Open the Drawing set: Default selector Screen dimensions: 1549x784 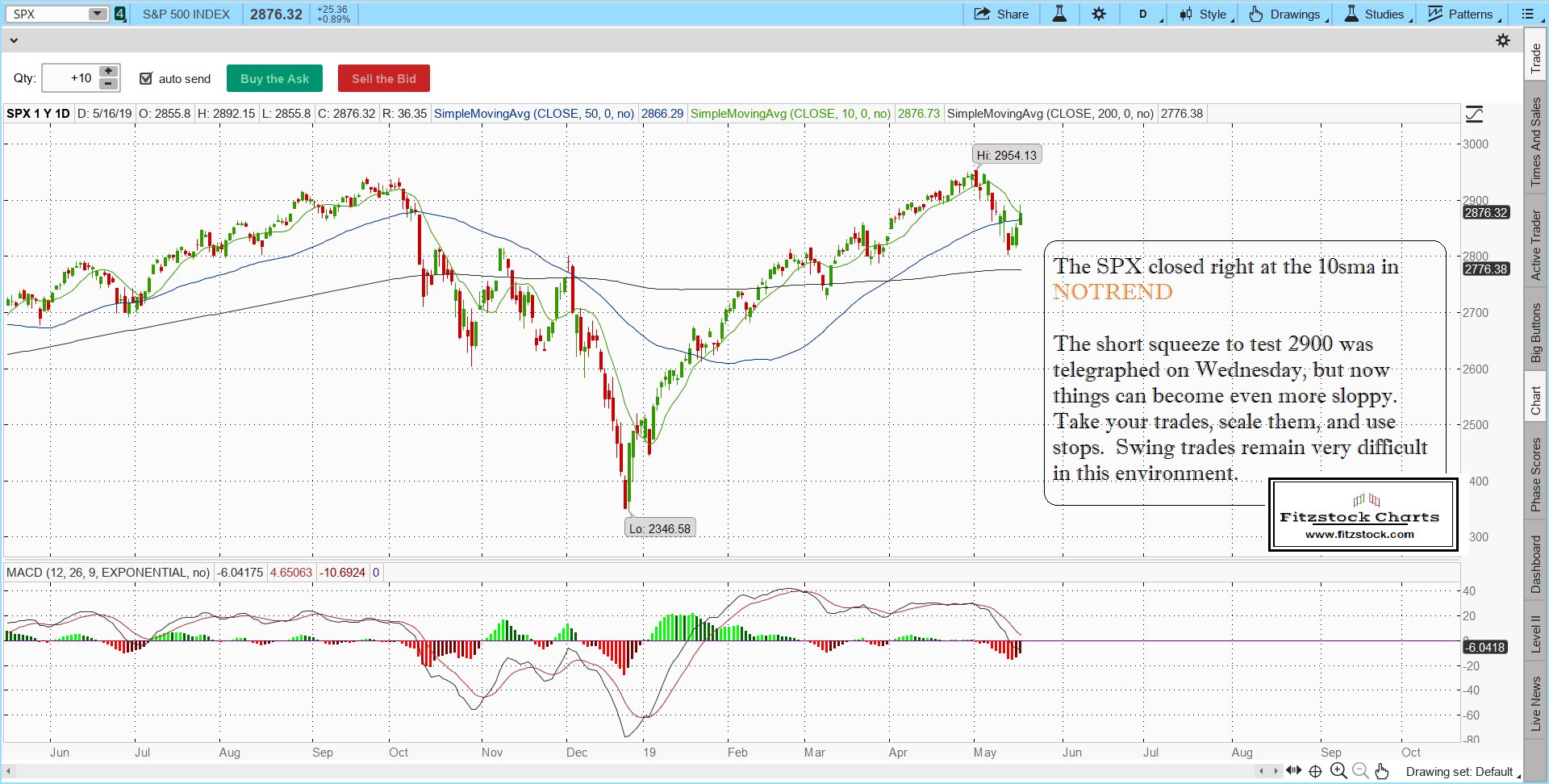(x=1460, y=772)
